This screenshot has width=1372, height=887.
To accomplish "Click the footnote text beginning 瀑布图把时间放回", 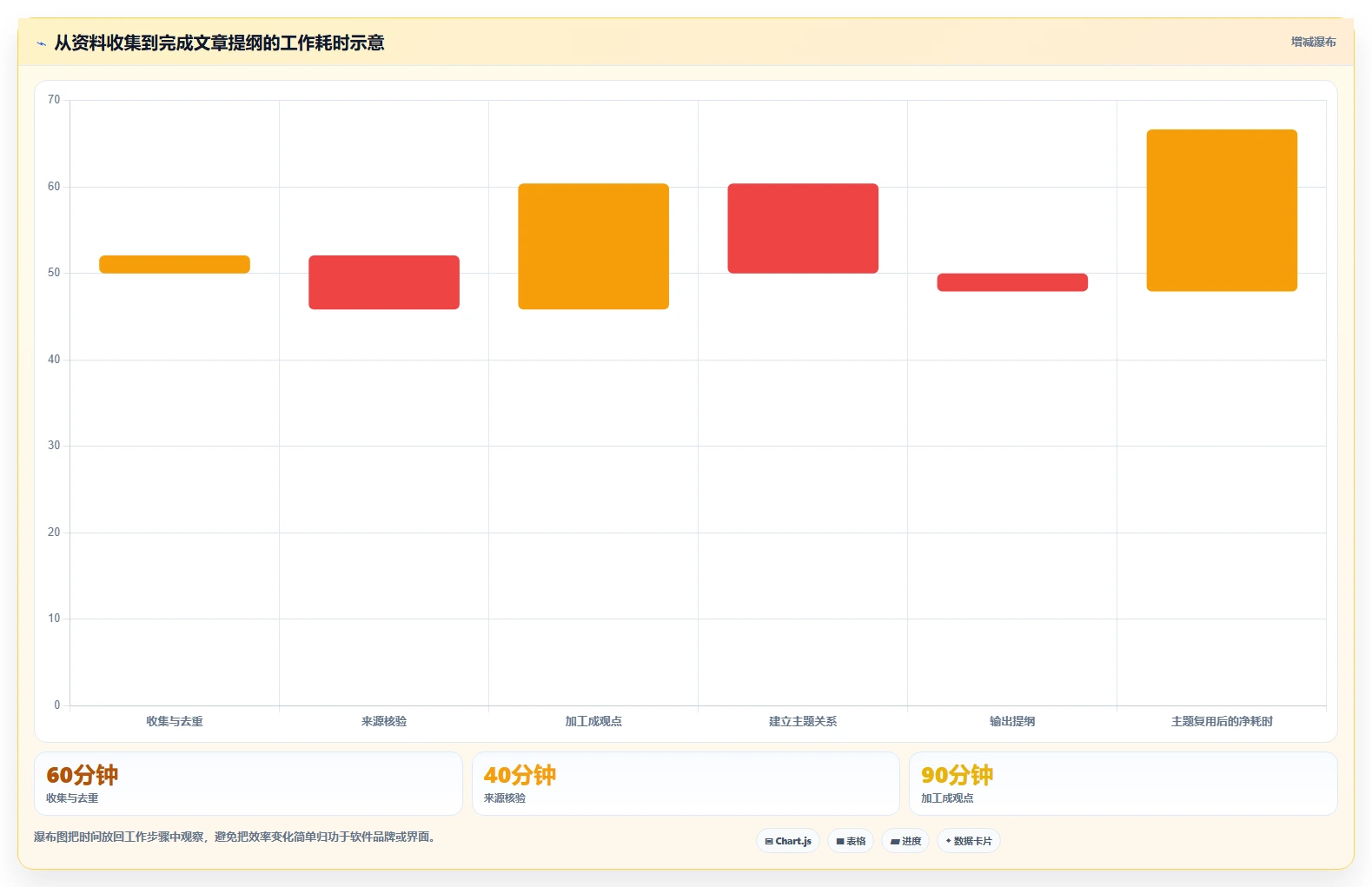I will tap(235, 837).
